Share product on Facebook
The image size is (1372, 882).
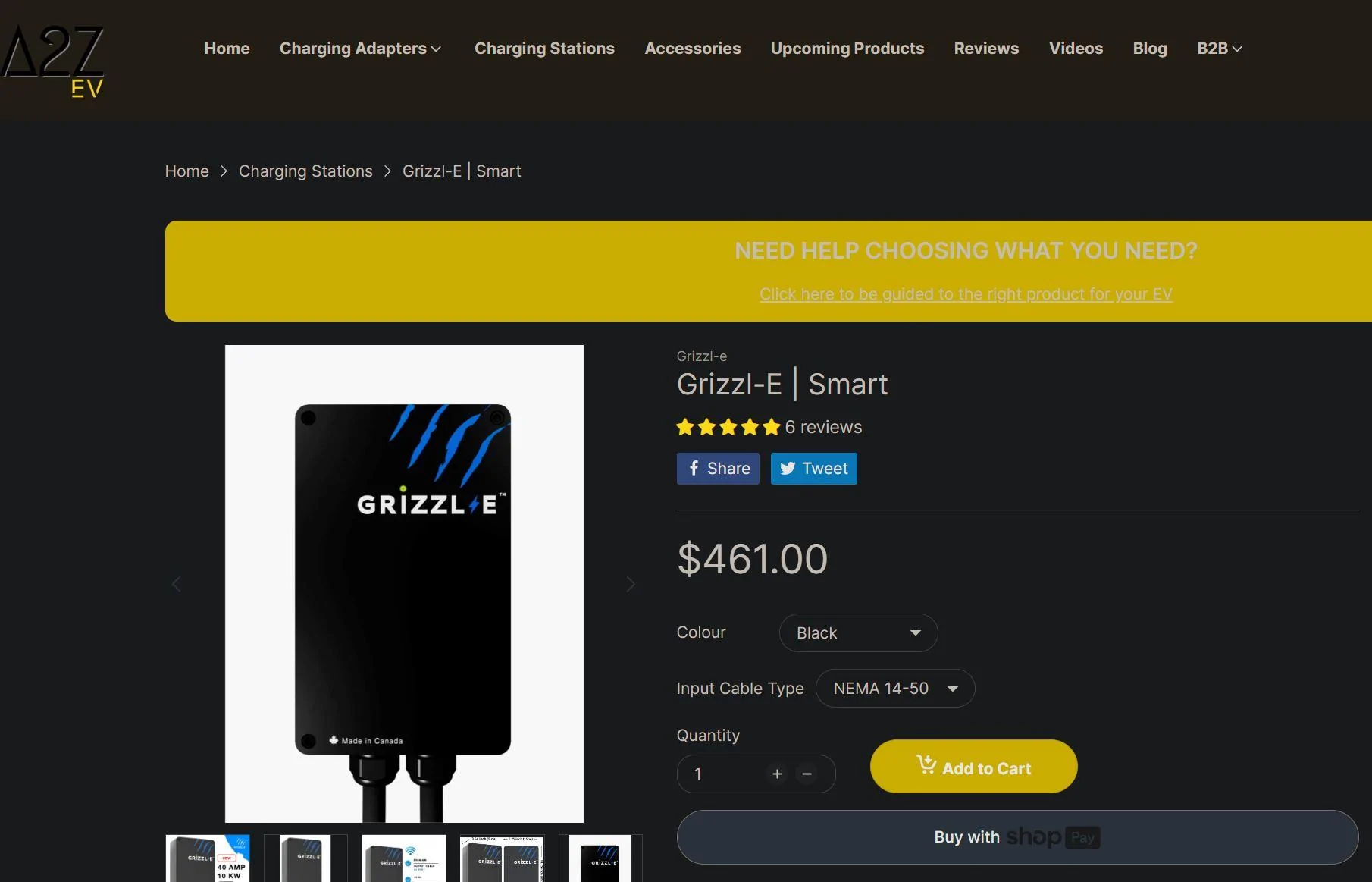click(718, 469)
